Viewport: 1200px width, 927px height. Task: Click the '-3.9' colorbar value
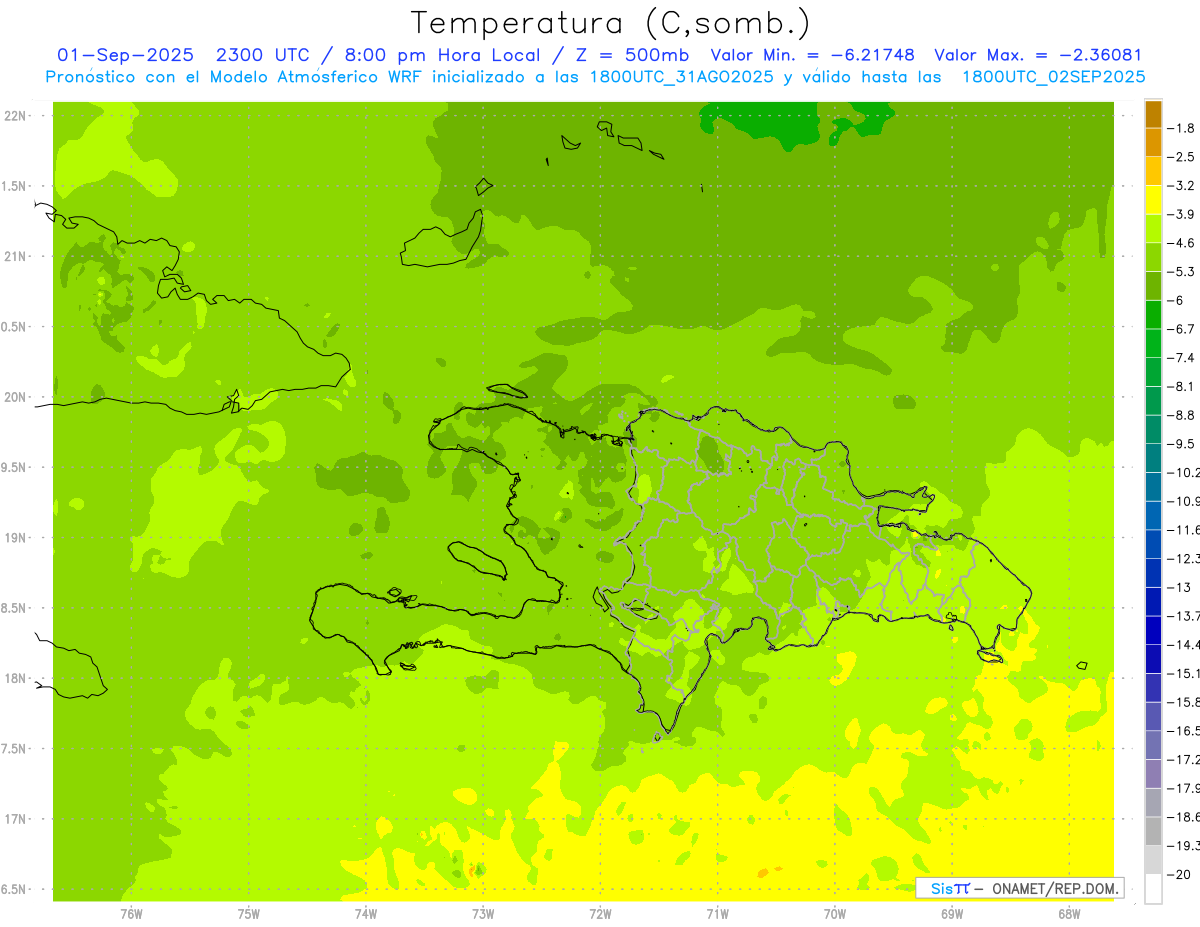[x=1182, y=215]
